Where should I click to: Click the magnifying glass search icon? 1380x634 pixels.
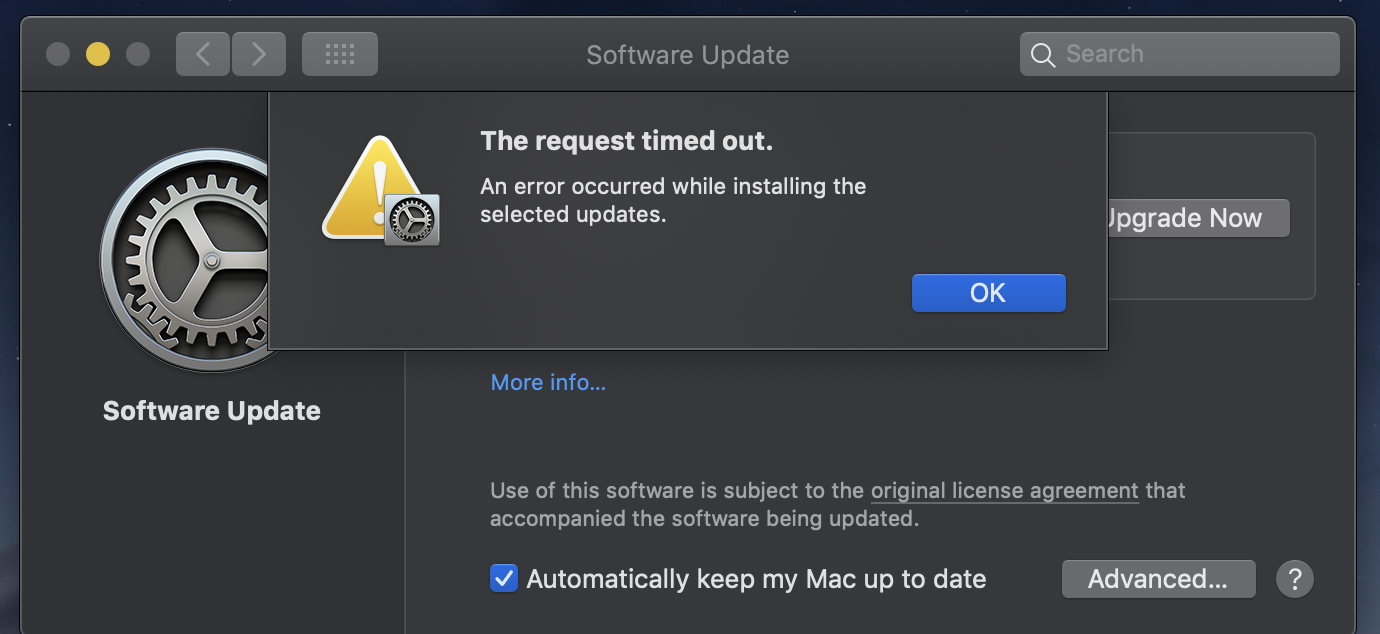1043,55
